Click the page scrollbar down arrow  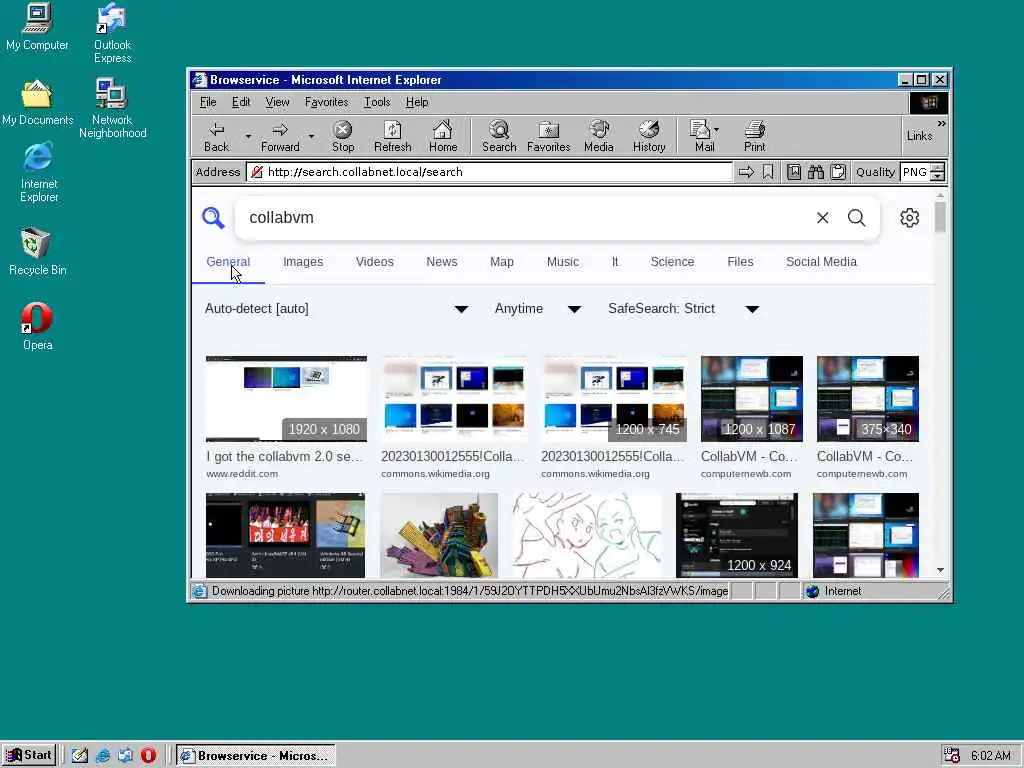940,570
